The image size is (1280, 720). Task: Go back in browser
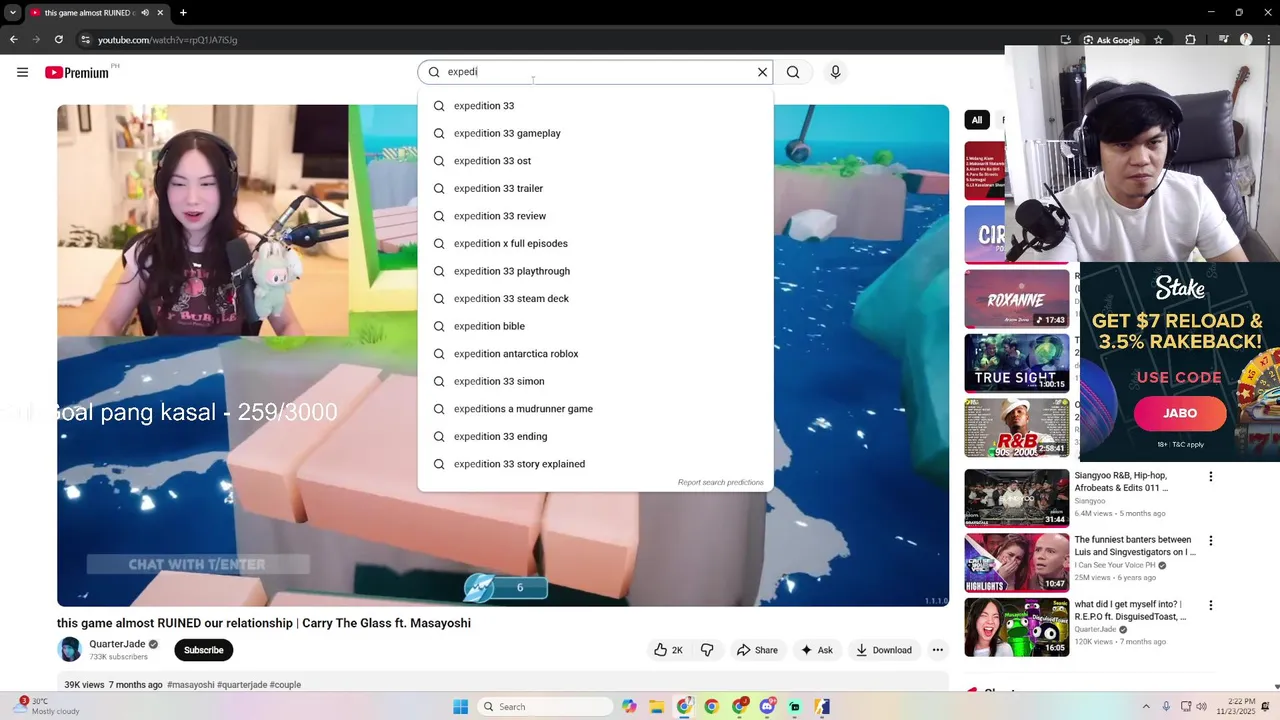coord(13,40)
